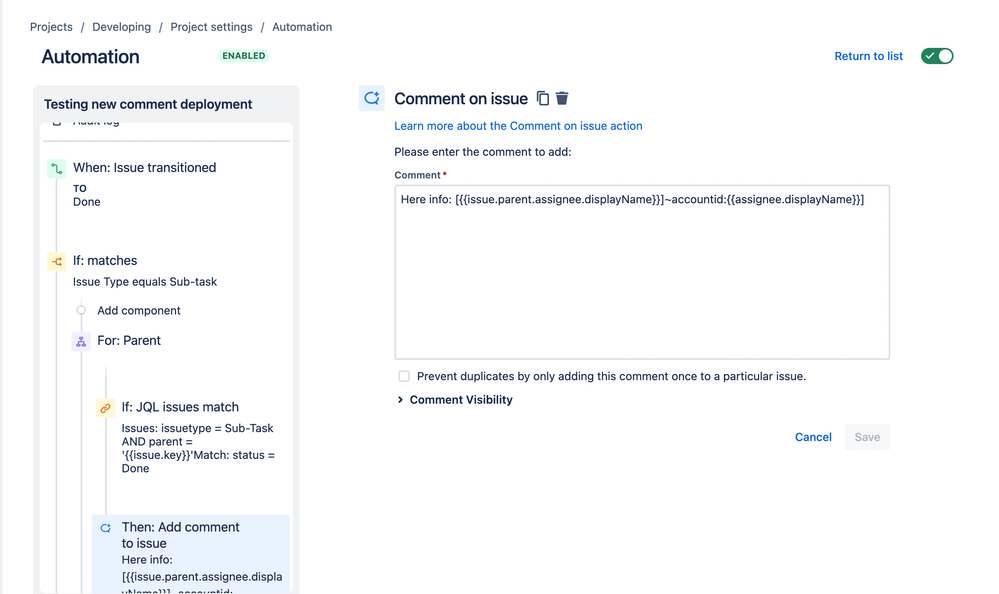
Task: Click the duplicate icon beside Comment on issue
Action: point(541,98)
